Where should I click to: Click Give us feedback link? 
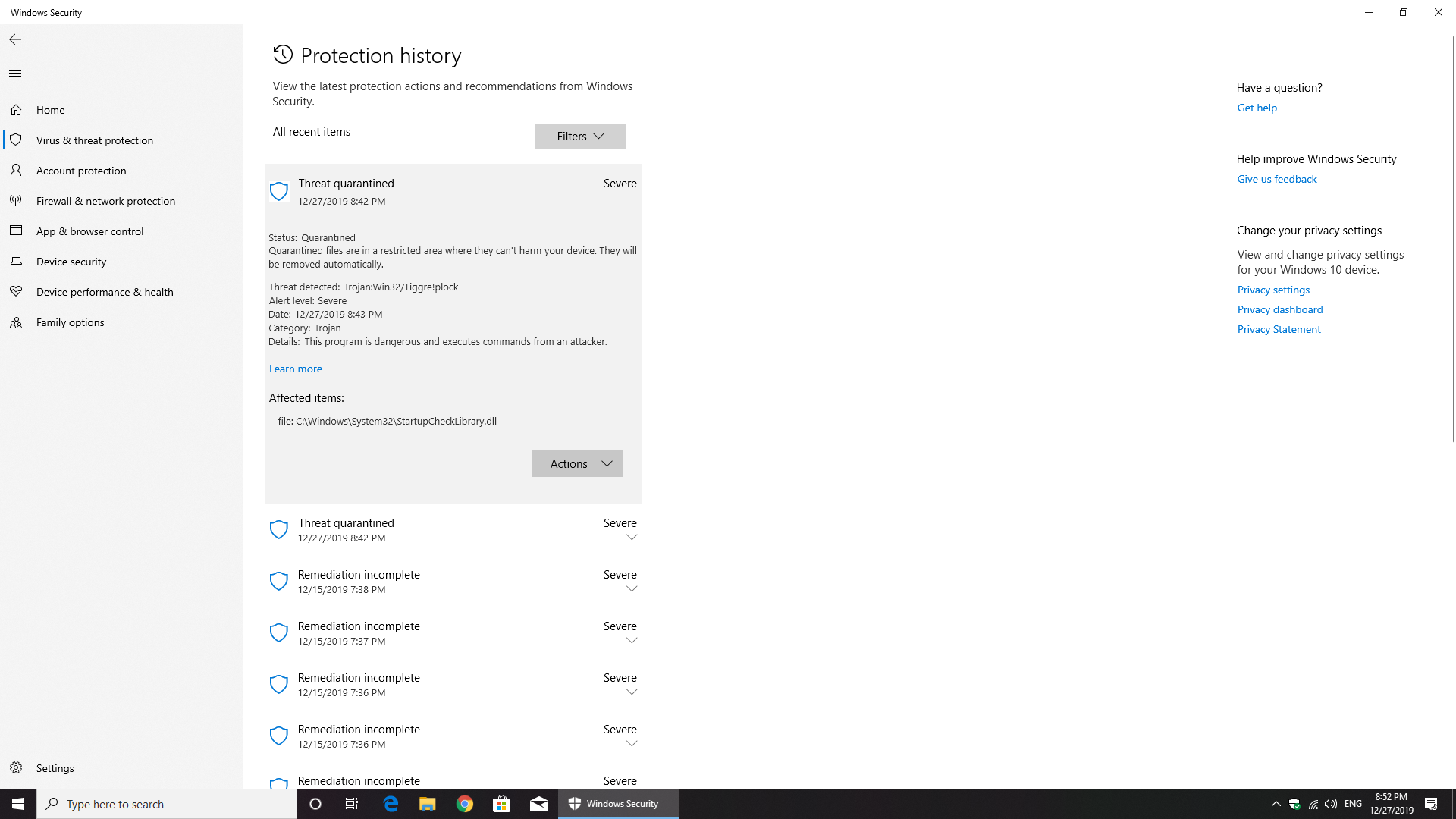point(1277,180)
